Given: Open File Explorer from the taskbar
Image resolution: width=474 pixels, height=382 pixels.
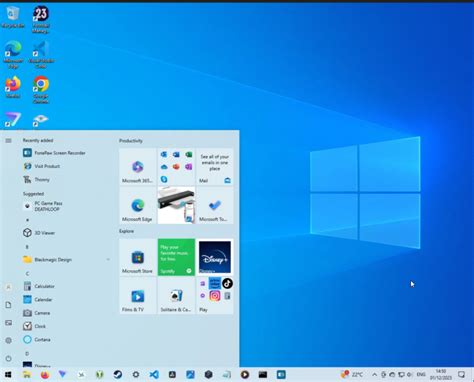Looking at the screenshot, I should [x=27, y=375].
